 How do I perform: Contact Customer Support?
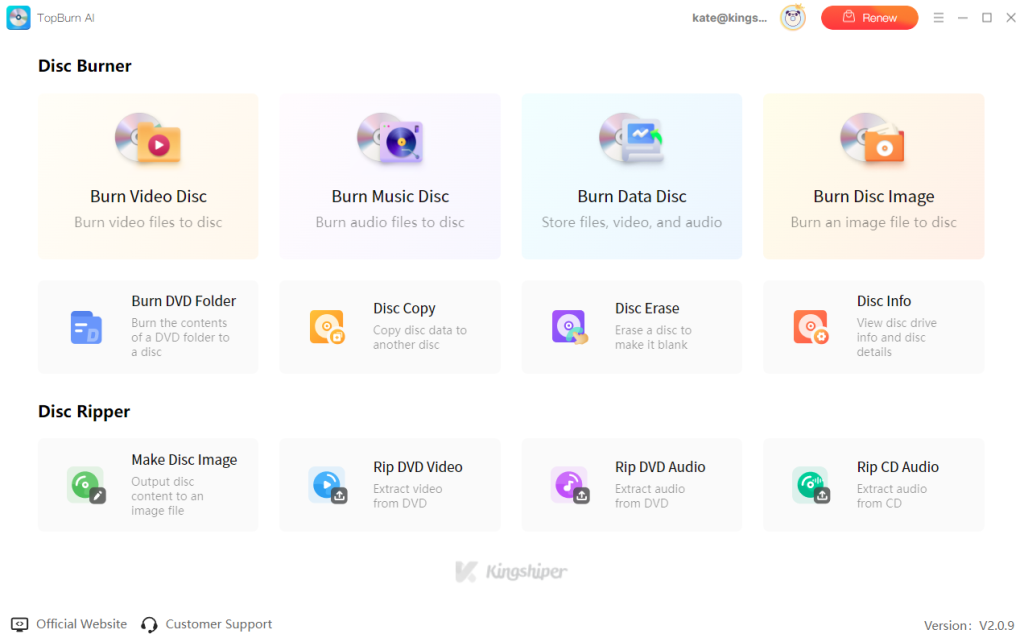[206, 624]
